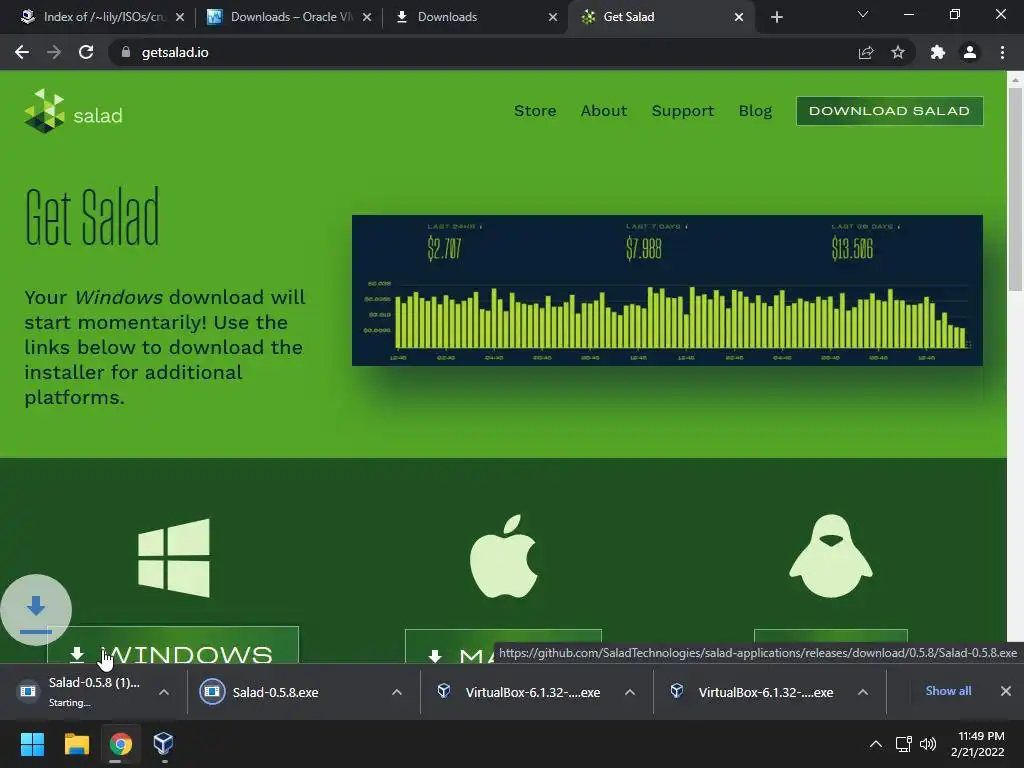Click the WINDOWS download button
1024x768 pixels.
click(172, 645)
